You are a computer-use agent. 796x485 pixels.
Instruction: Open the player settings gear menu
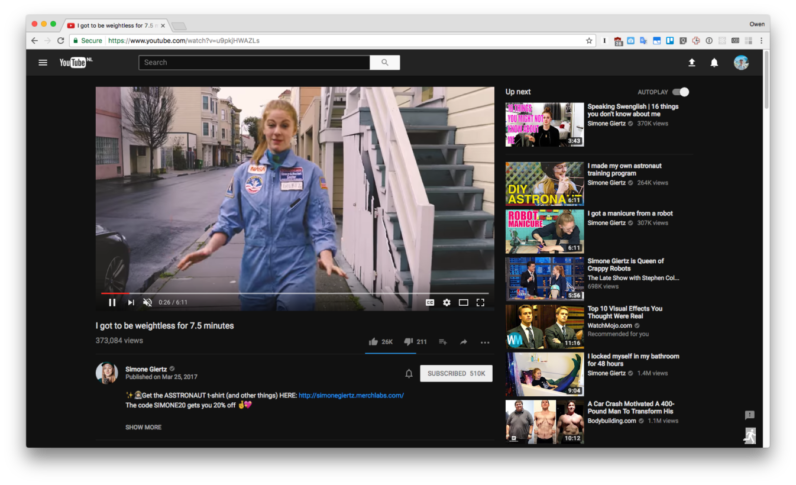coord(447,302)
